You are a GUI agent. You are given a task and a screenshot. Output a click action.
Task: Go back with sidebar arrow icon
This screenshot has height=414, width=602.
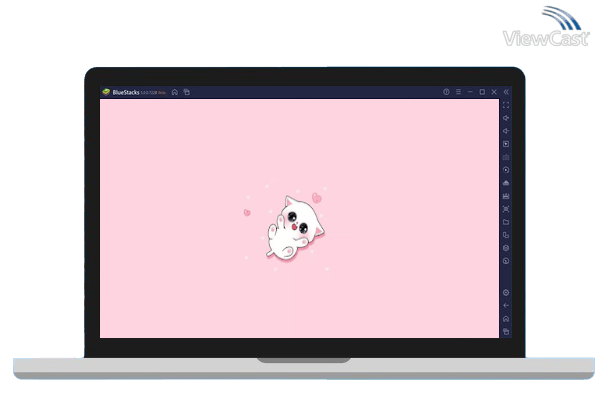coord(506,306)
